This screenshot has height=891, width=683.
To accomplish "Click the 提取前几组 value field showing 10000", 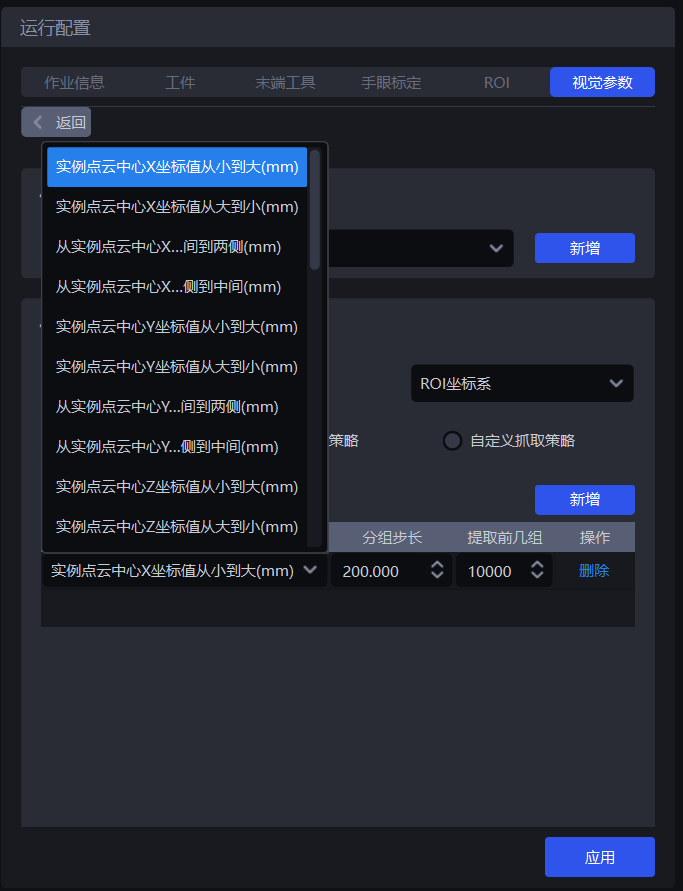I will point(490,571).
